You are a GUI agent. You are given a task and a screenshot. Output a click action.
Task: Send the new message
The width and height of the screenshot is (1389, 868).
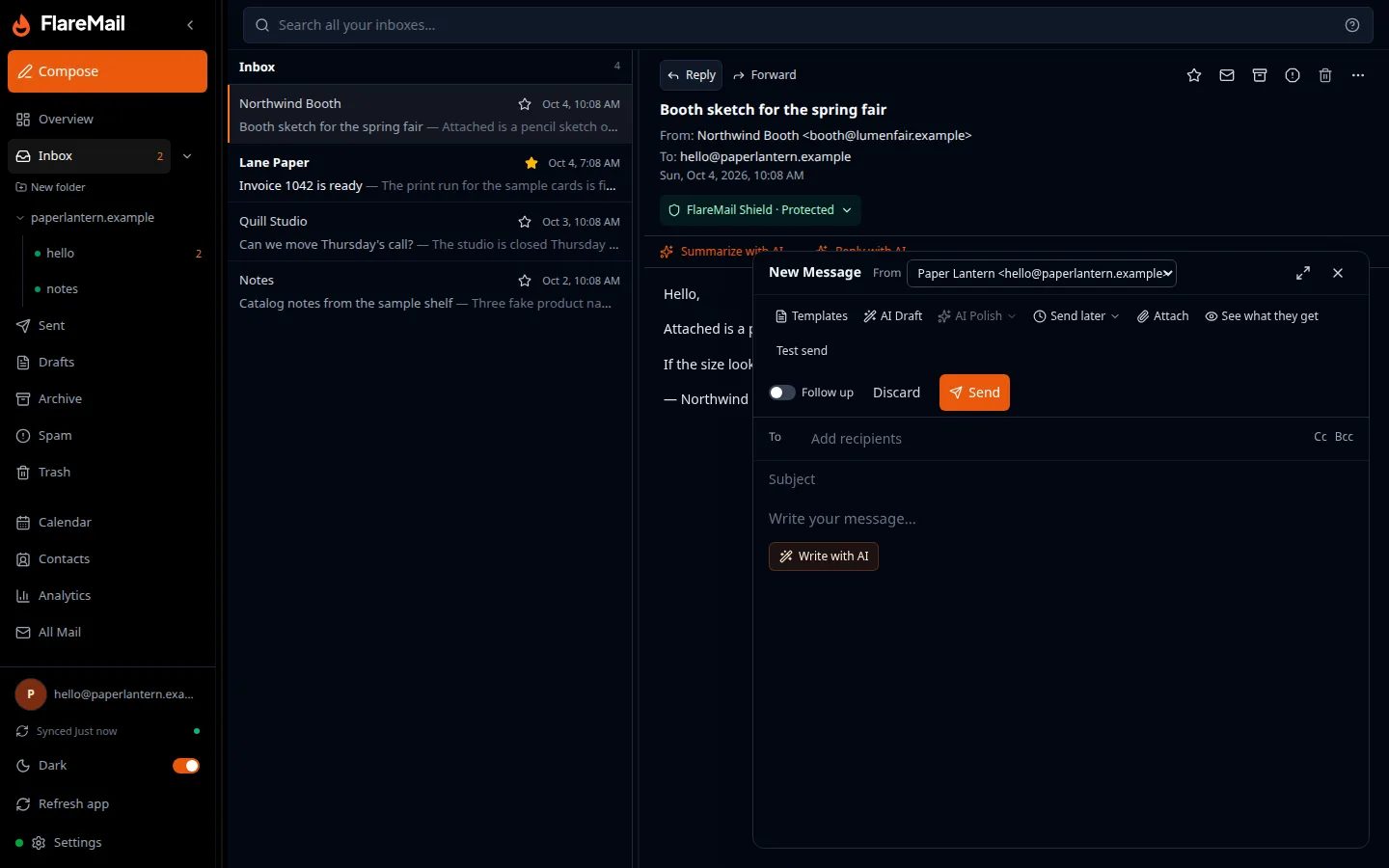tap(974, 393)
